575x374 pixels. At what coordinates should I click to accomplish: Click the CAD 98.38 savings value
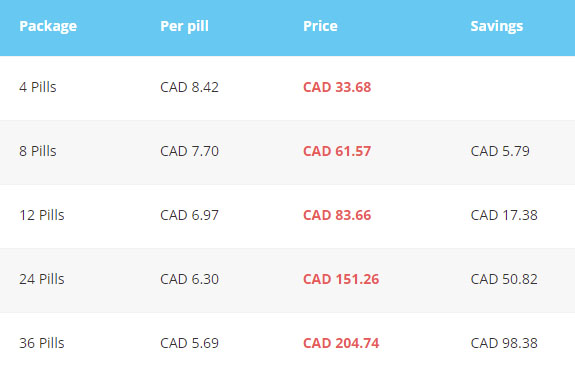click(504, 343)
